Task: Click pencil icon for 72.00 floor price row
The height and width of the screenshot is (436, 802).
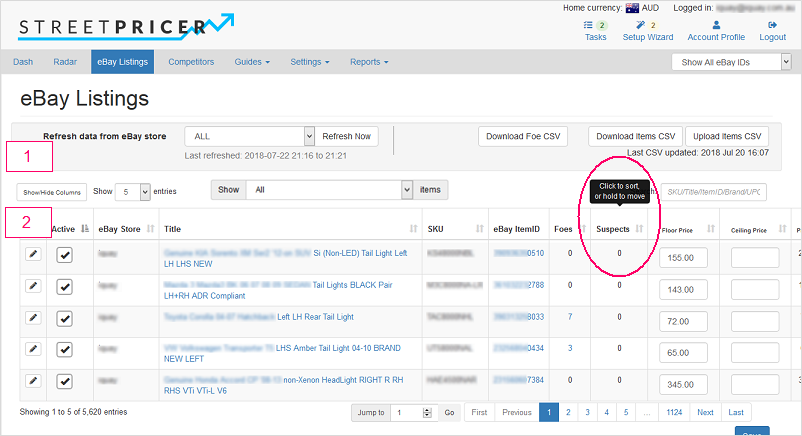Action: tap(33, 318)
